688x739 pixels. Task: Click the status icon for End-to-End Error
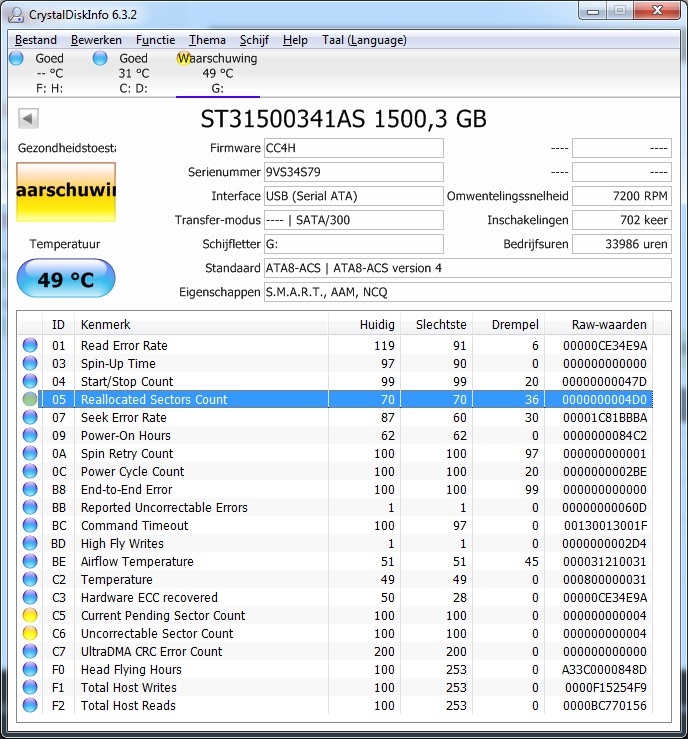[30, 489]
